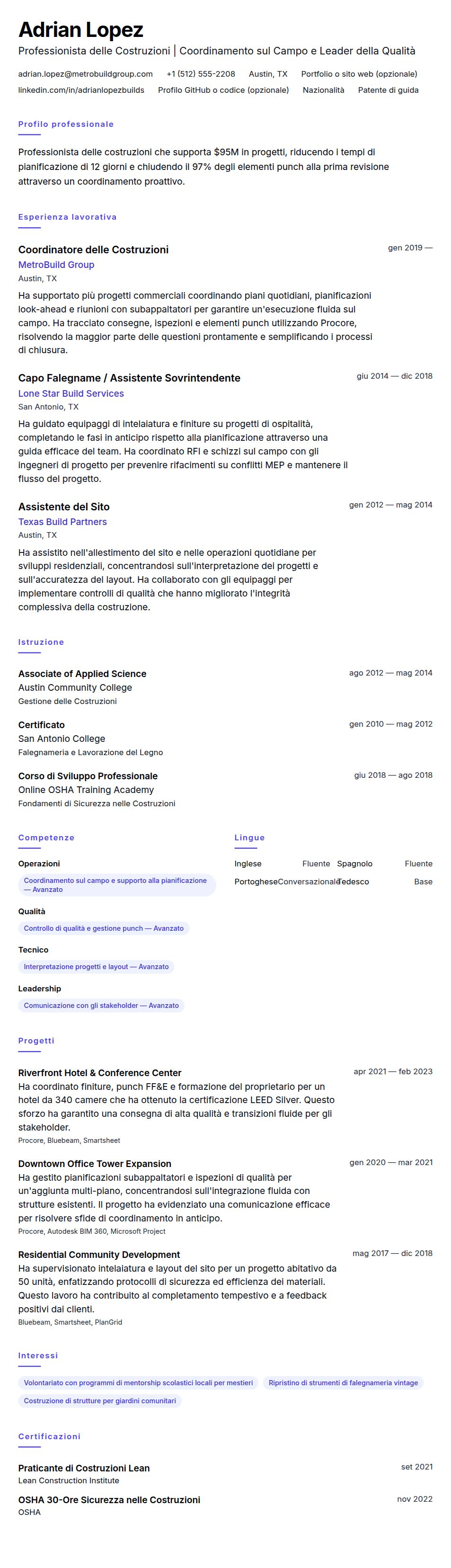Click tools line Procore, Bluebeam, Smartsheet
The height and width of the screenshot is (1568, 451).
coord(70,1140)
